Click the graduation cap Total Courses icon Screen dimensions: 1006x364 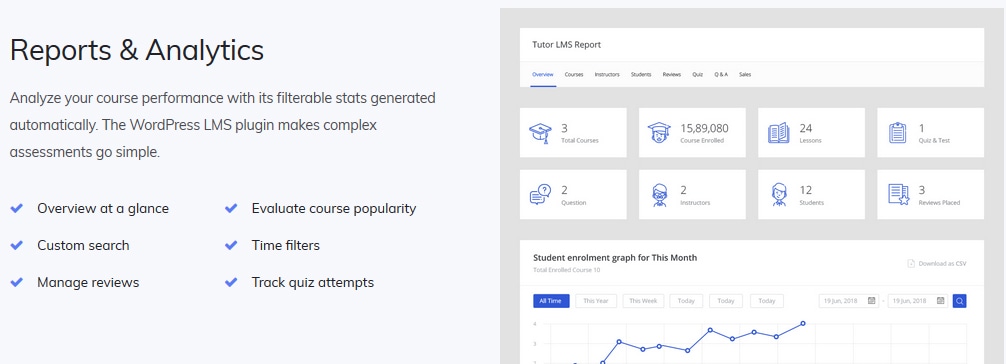point(540,133)
